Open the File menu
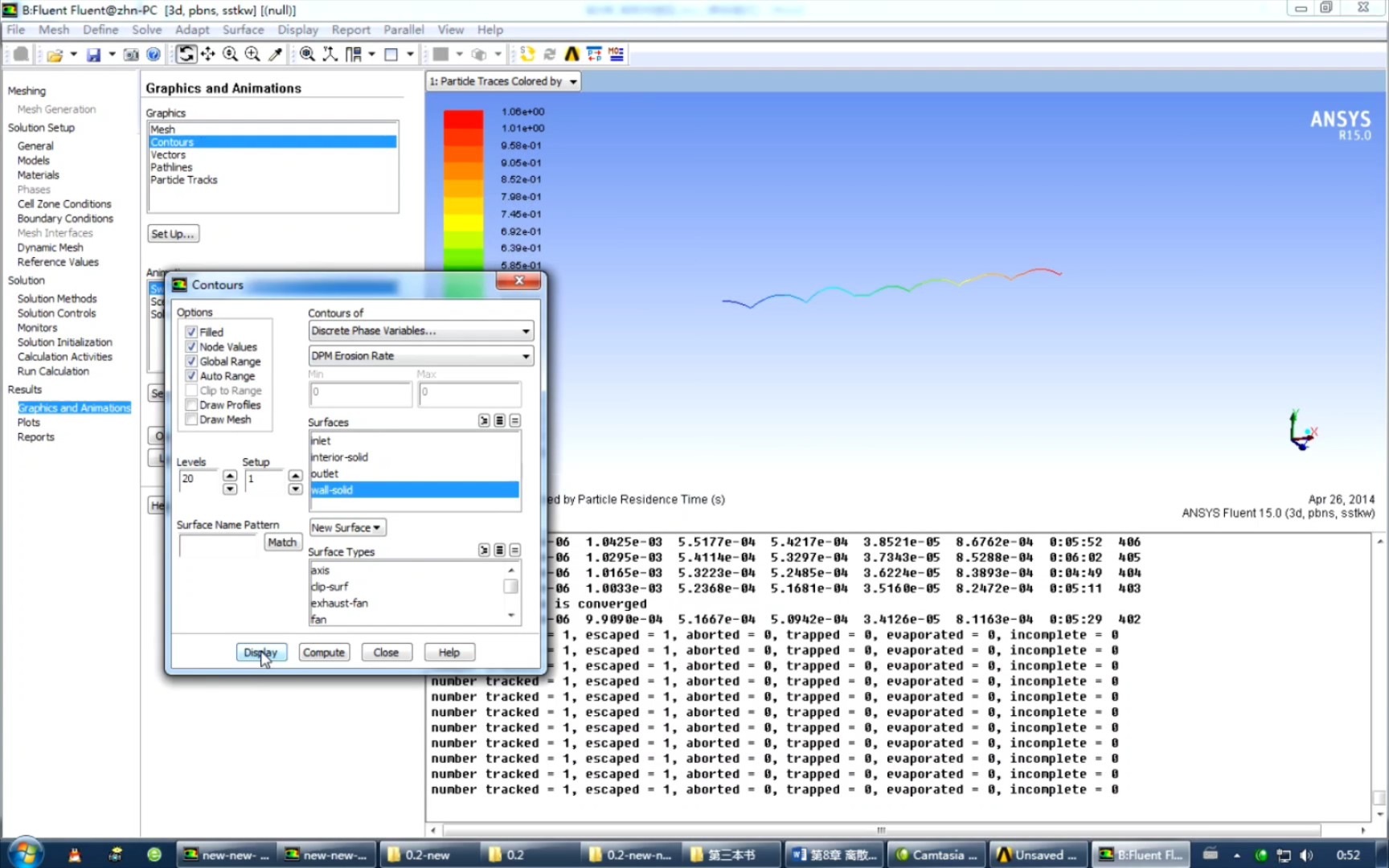The width and height of the screenshot is (1389, 868). click(16, 30)
